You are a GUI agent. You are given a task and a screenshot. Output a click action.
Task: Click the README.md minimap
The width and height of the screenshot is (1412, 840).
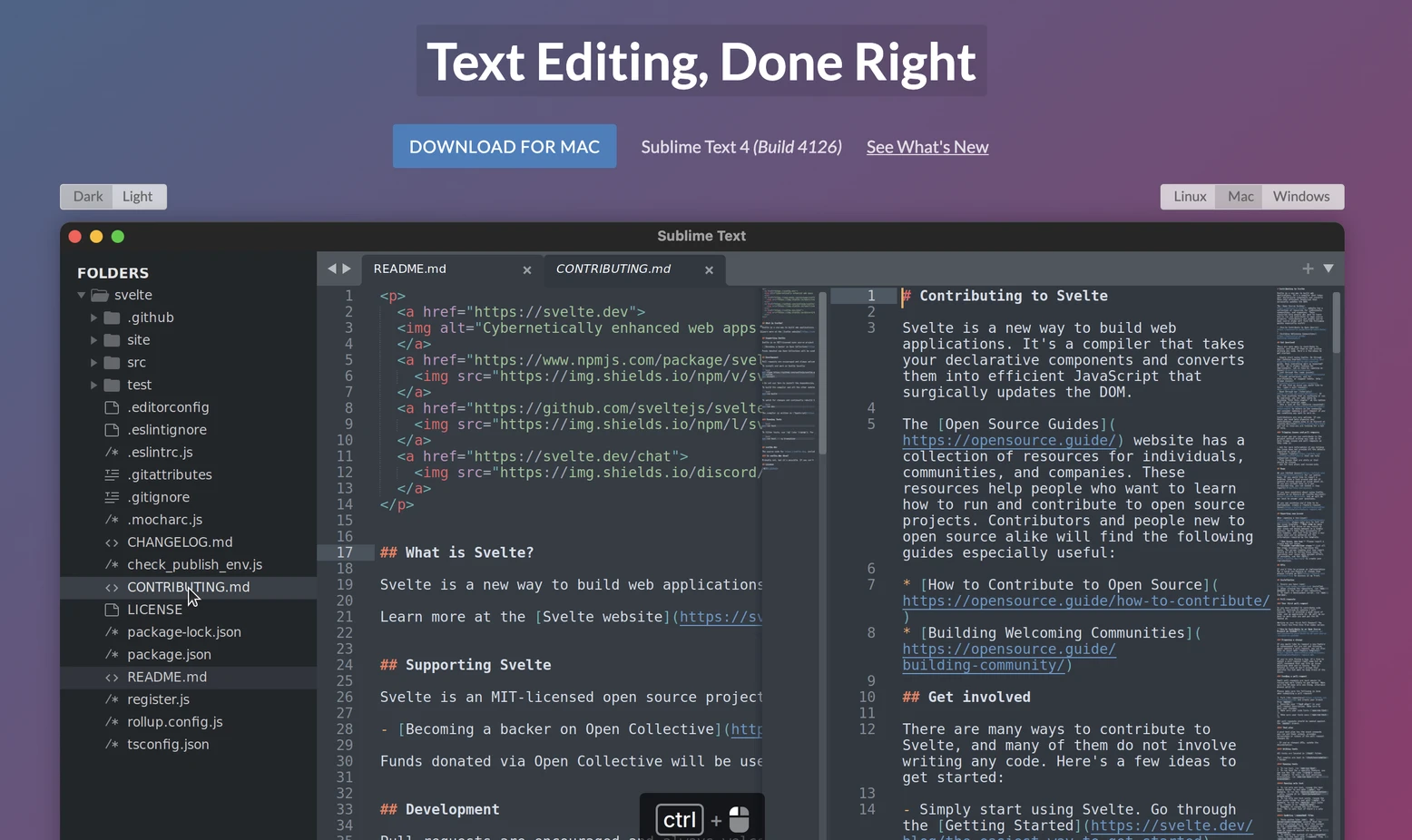pyautogui.click(x=789, y=381)
